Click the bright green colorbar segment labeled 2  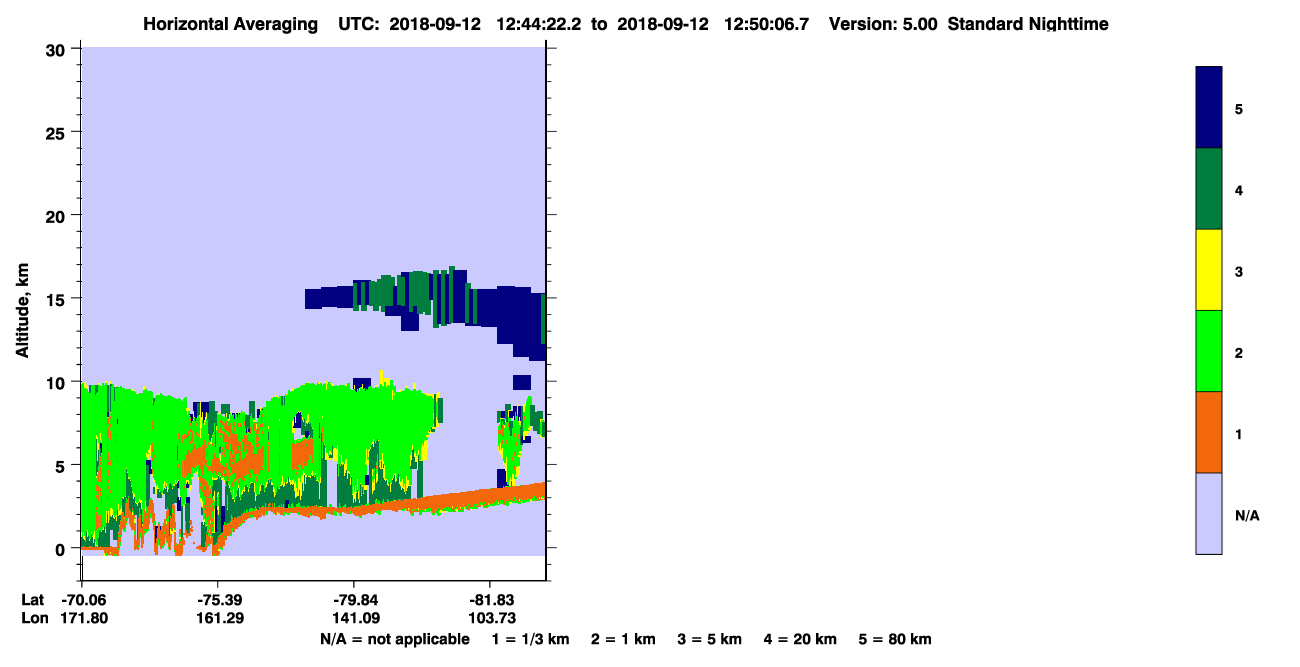click(x=1209, y=351)
